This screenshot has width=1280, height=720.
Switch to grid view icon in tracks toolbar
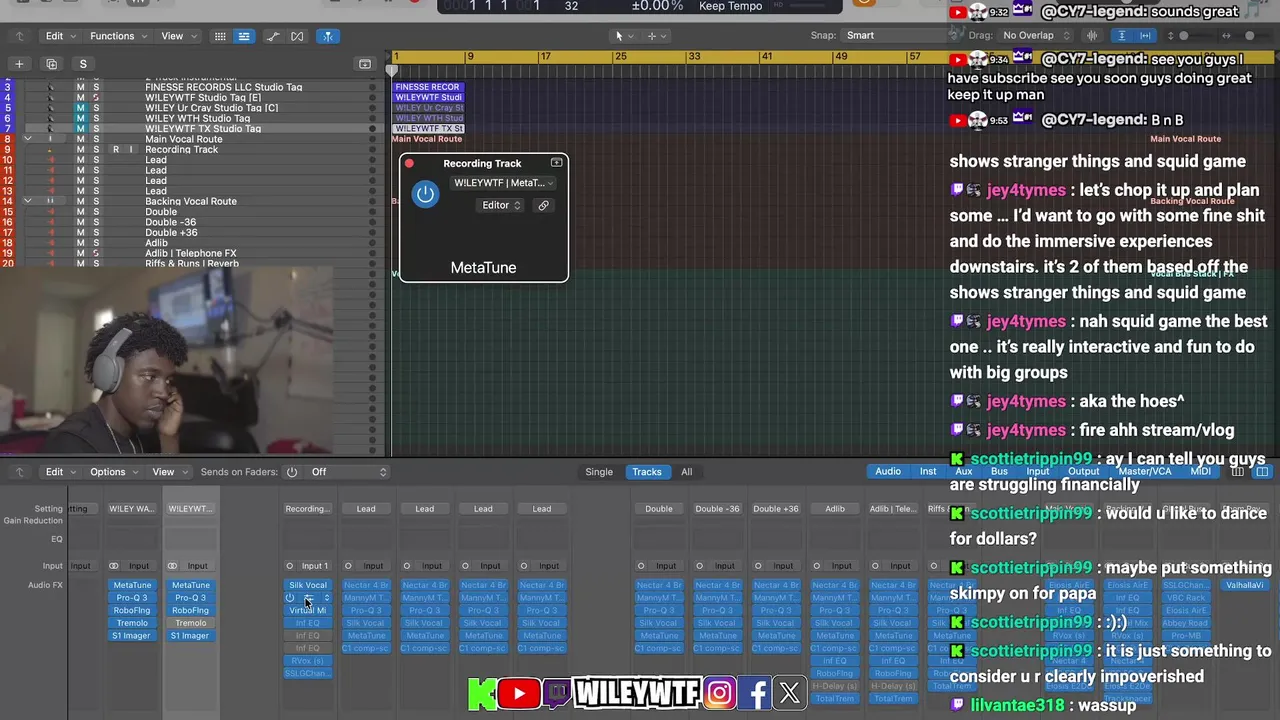tap(220, 36)
